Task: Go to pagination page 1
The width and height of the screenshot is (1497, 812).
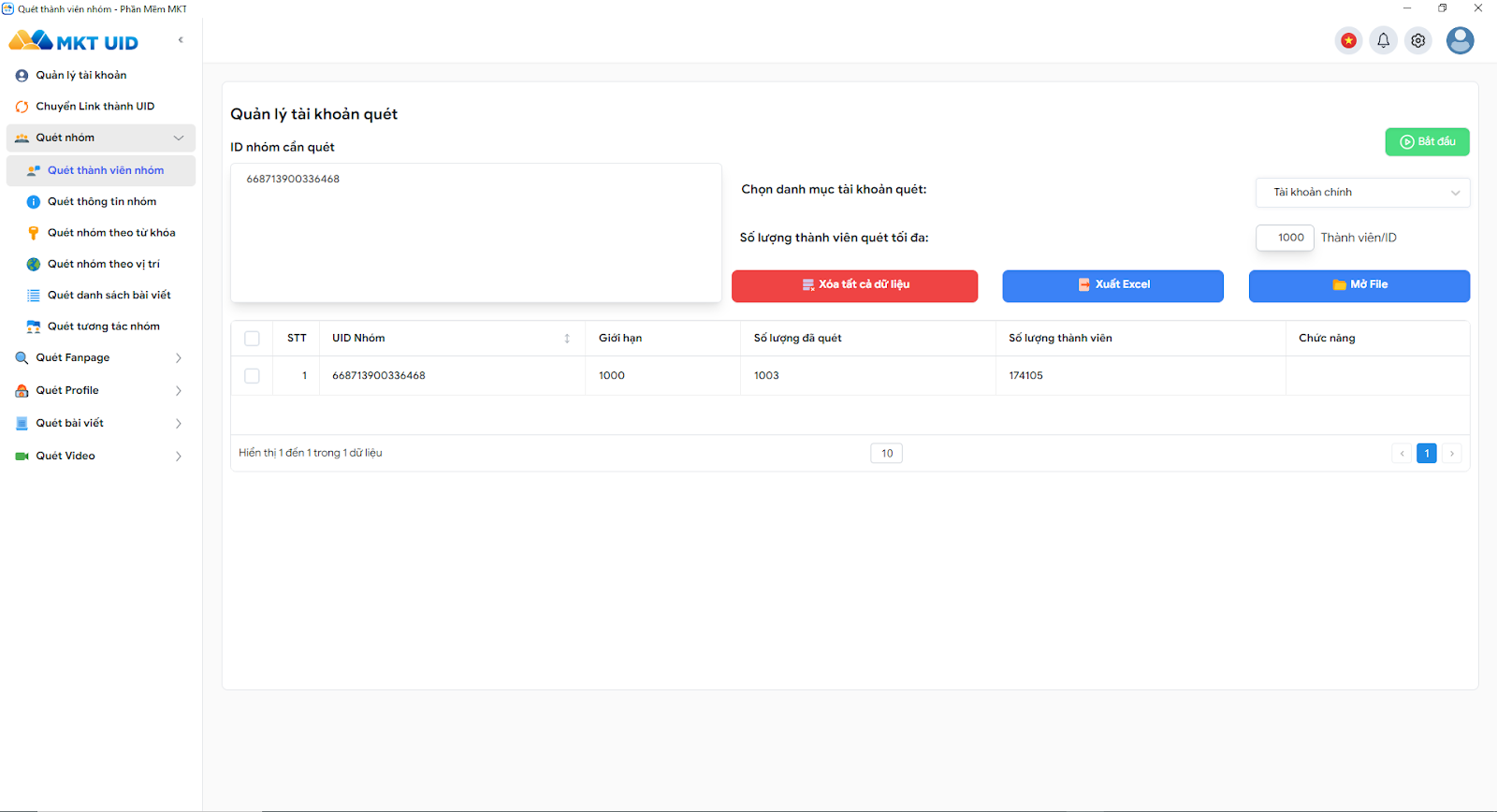Action: [1426, 454]
